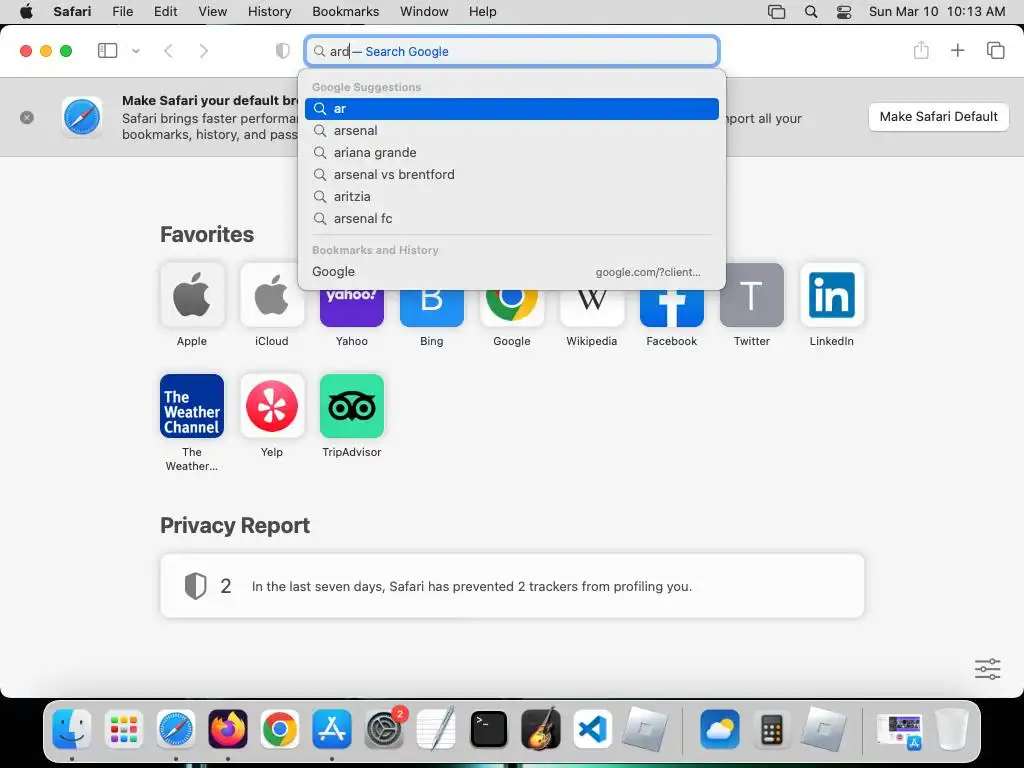Click the date and time display
The width and height of the screenshot is (1024, 768).
click(937, 12)
